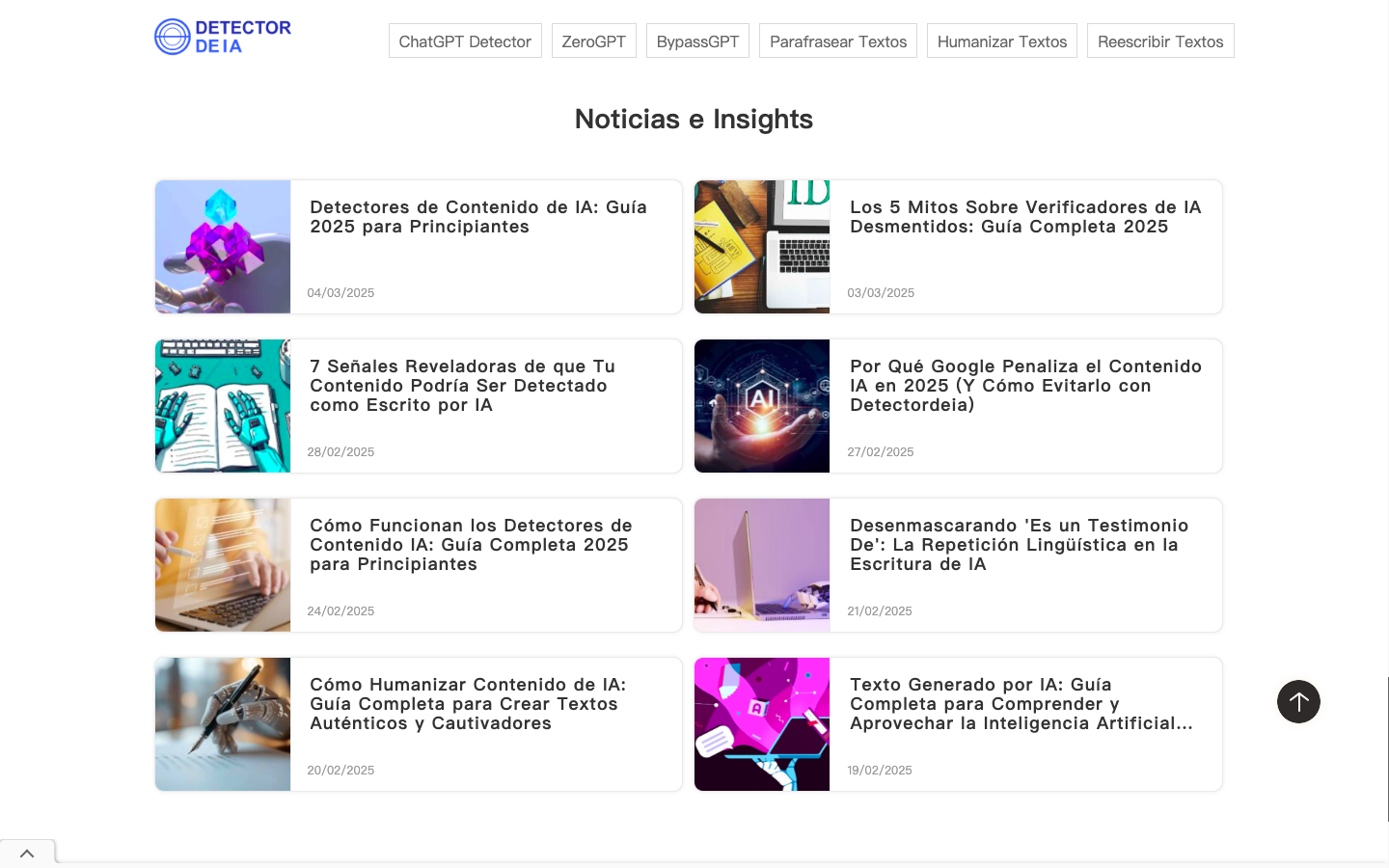Viewport: 1389px width, 868px height.
Task: Click the black scroll-to-top arrow button
Action: [1298, 701]
